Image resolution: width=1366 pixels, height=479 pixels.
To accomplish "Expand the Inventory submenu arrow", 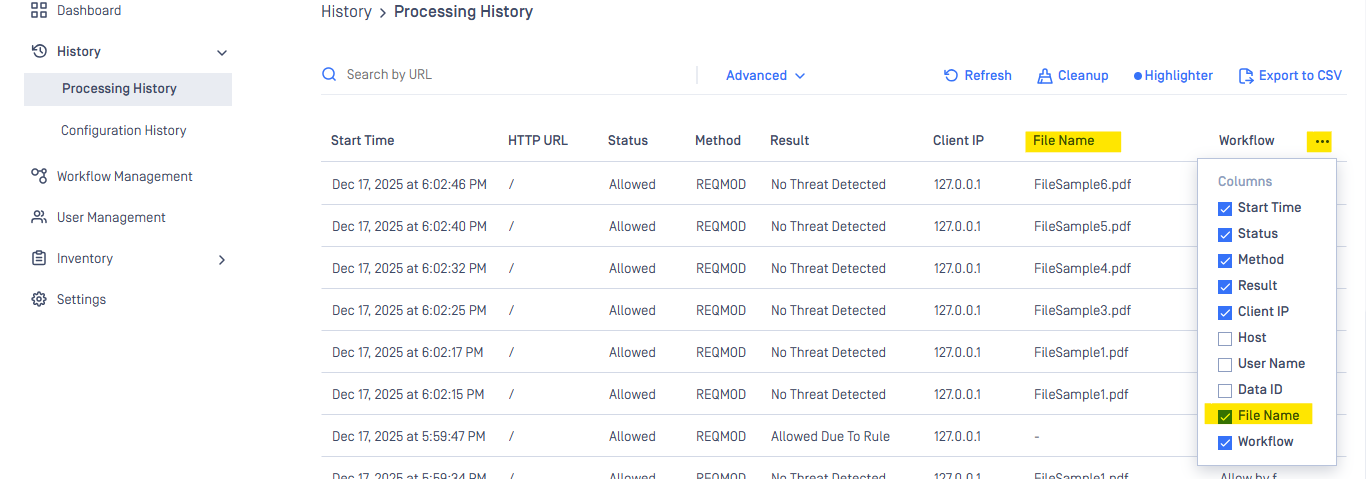I will click(222, 259).
